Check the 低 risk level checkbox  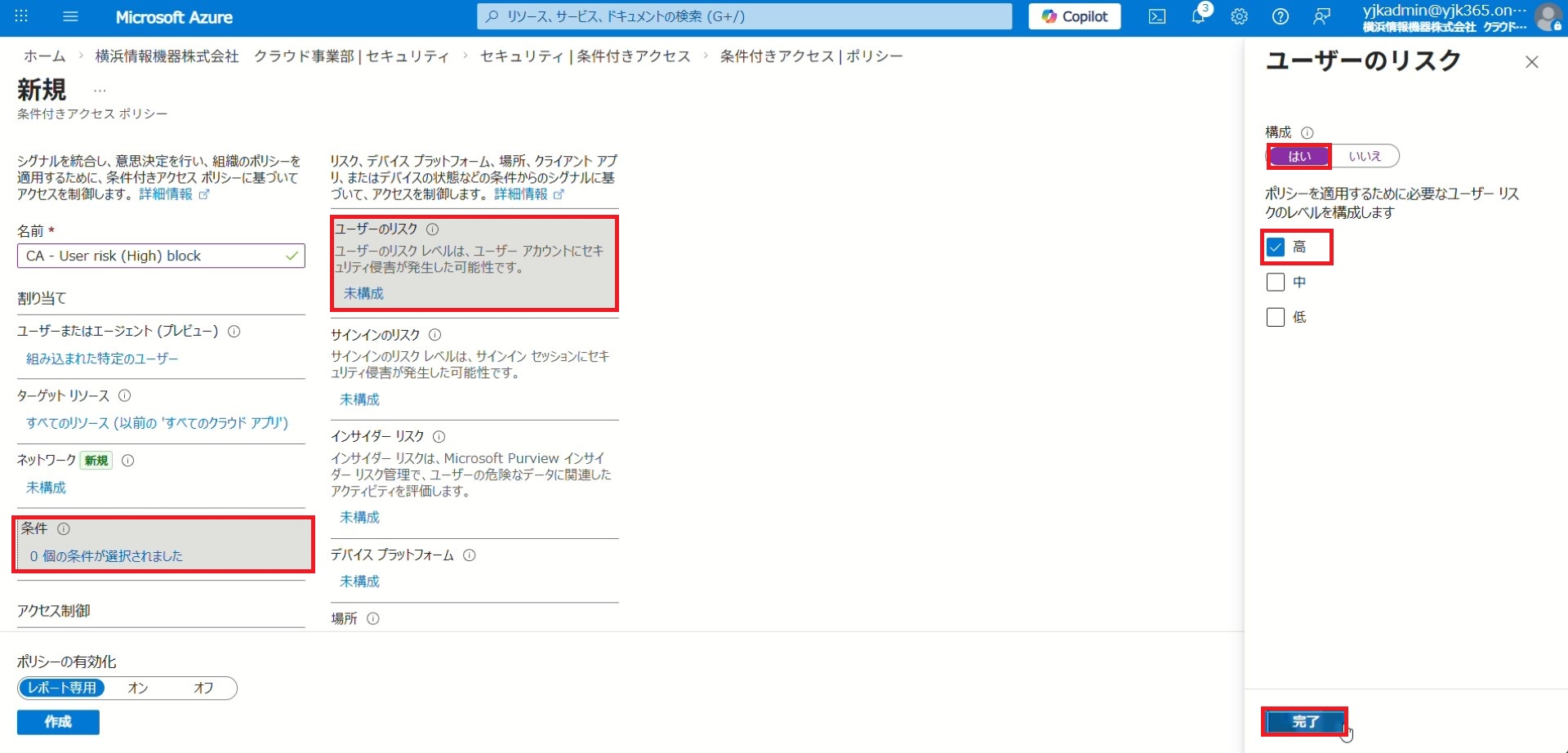pyautogui.click(x=1276, y=317)
